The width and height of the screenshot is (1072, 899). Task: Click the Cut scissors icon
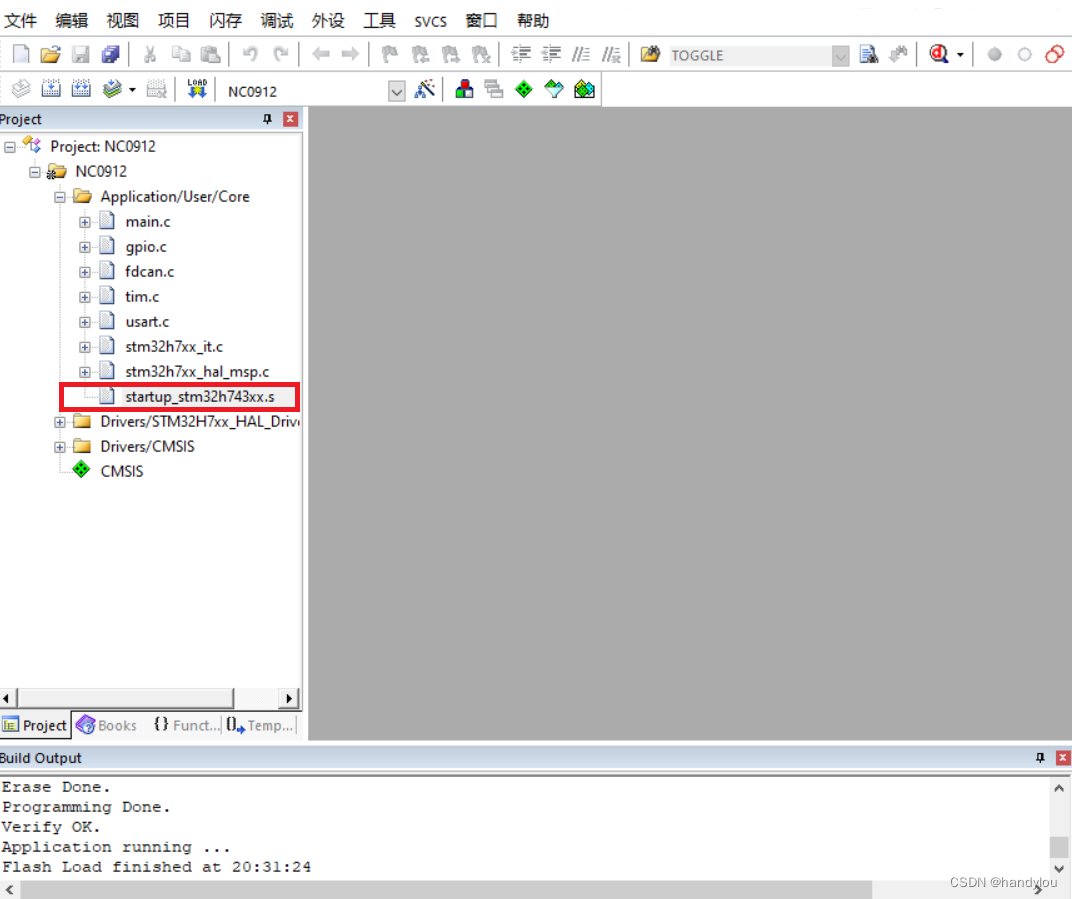150,55
